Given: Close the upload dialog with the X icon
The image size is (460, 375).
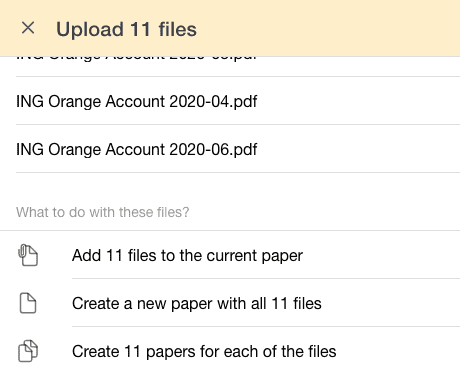Looking at the screenshot, I should (x=28, y=28).
